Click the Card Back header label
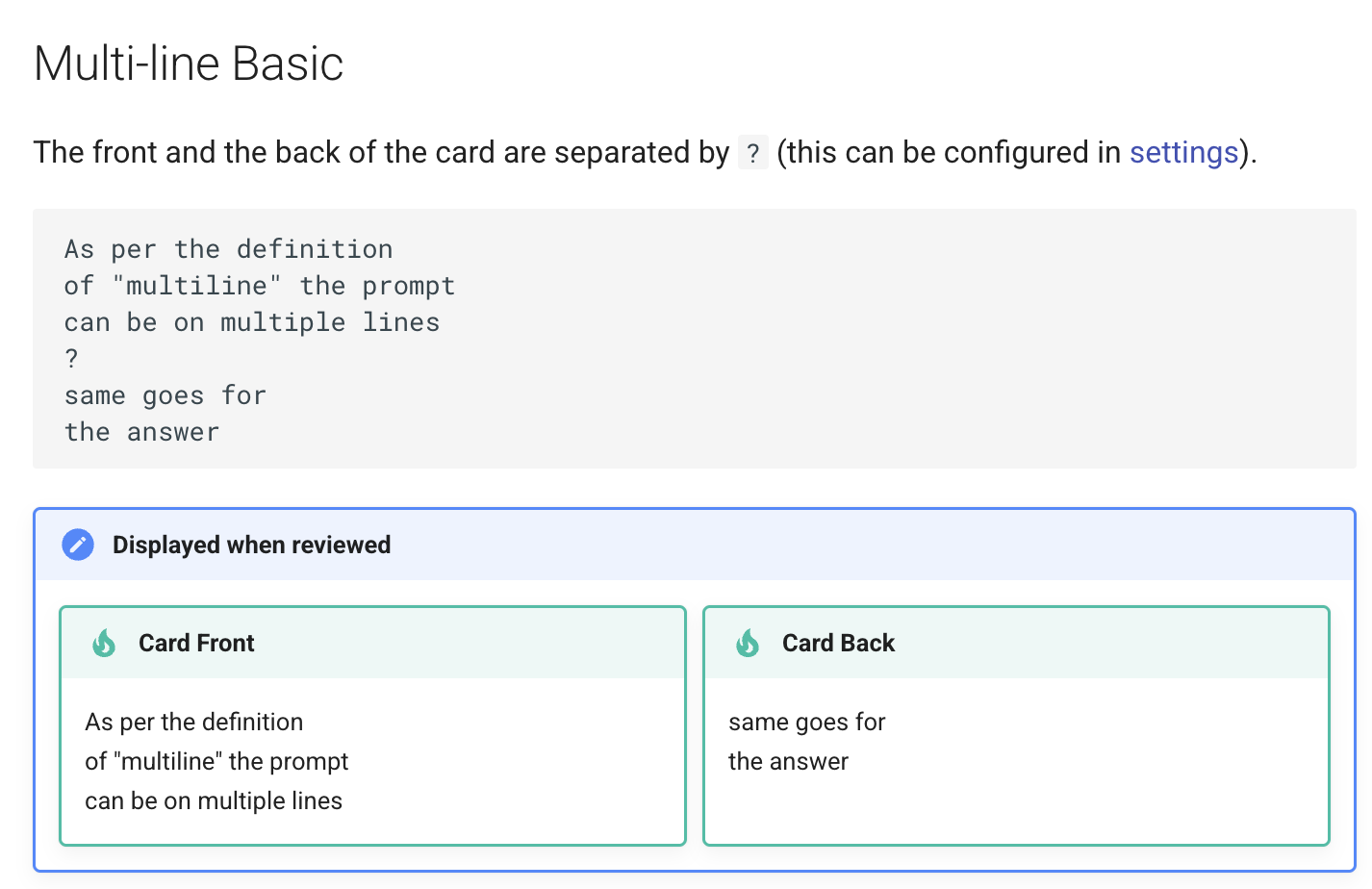The height and width of the screenshot is (889, 1372). pos(838,643)
